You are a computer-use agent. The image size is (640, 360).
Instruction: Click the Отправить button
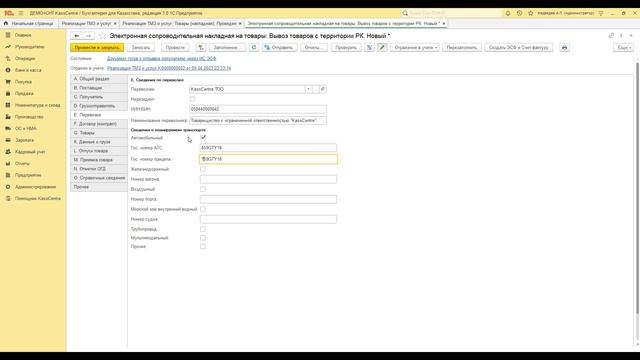279,47
